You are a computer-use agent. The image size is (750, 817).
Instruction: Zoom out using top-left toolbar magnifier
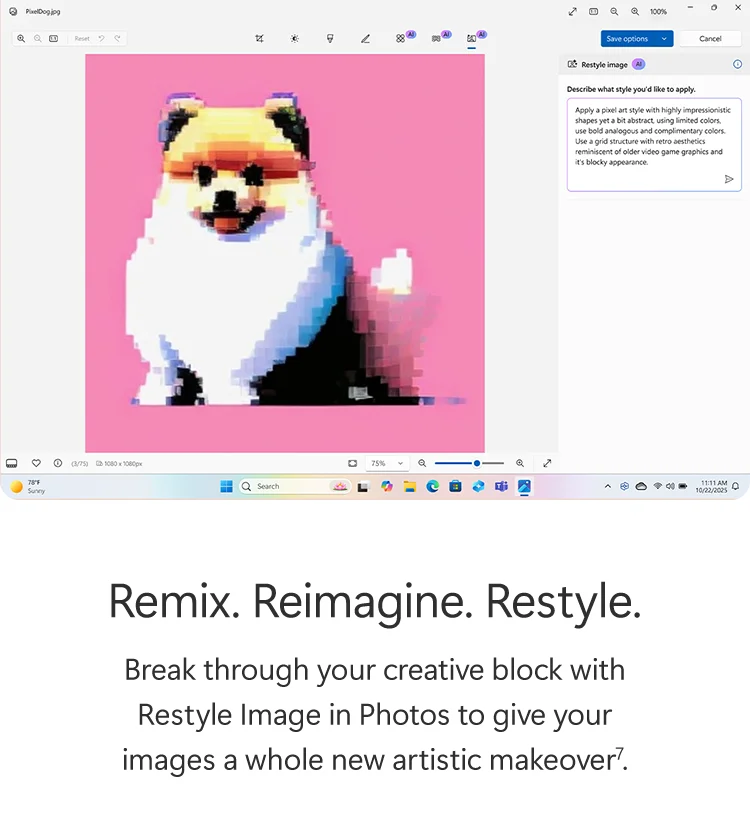[x=38, y=39]
